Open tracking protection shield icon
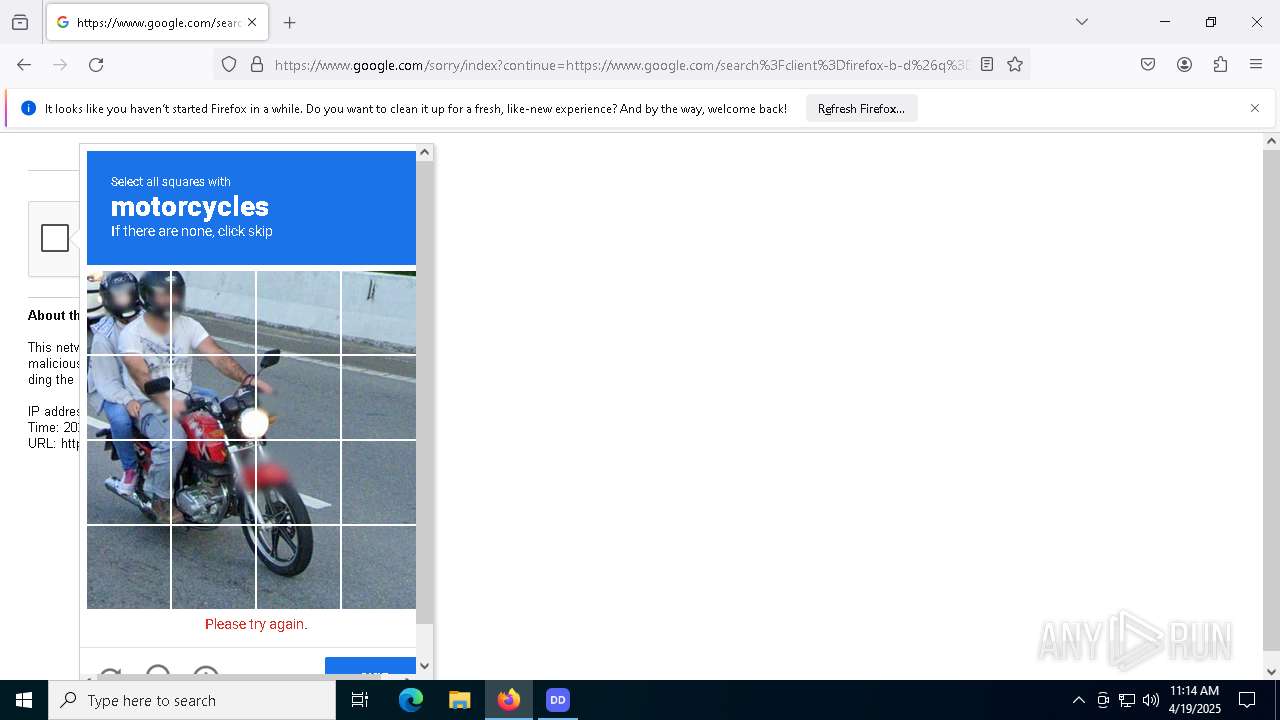Image resolution: width=1280 pixels, height=720 pixels. [229, 64]
